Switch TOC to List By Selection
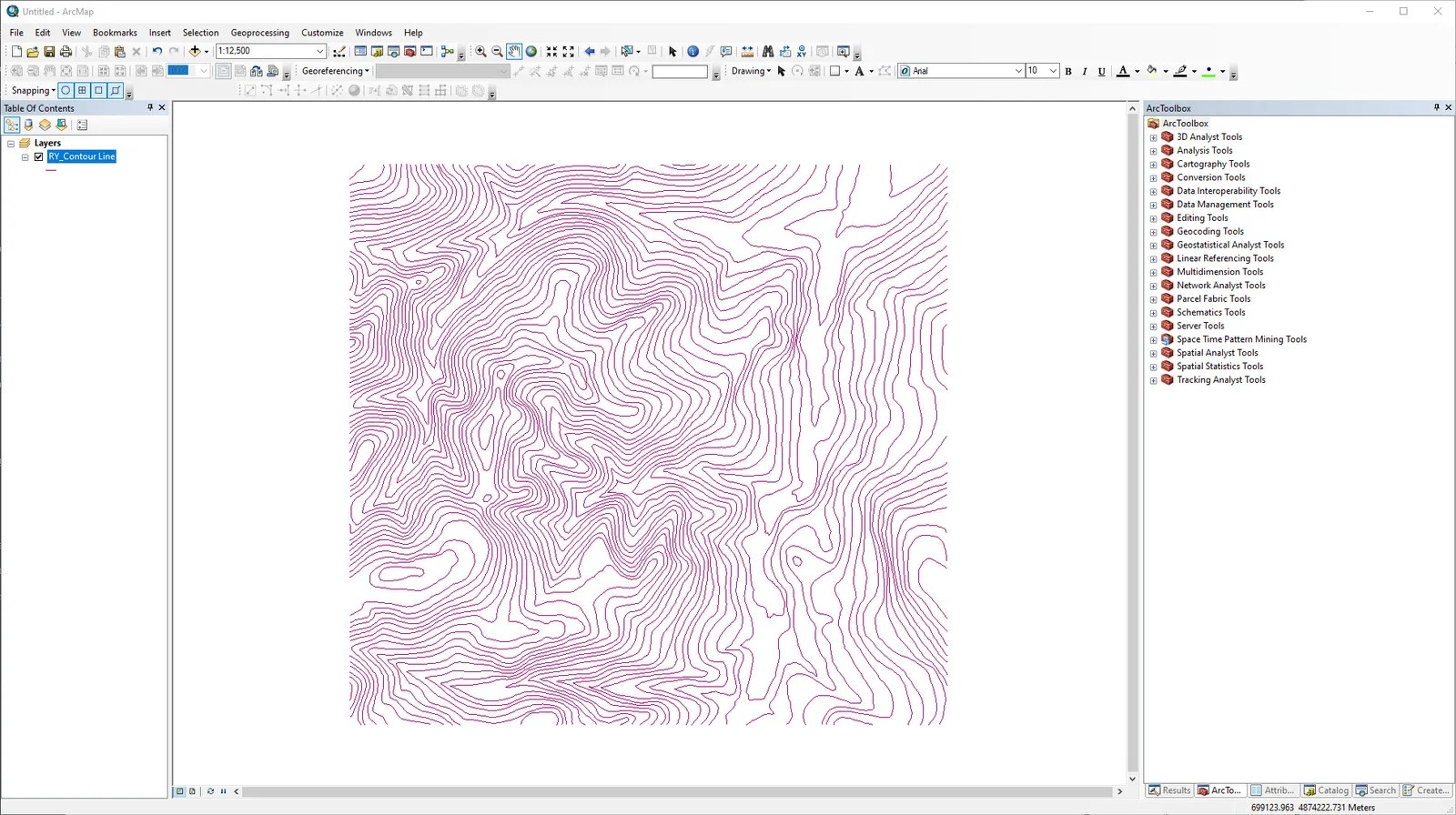 pos(61,125)
